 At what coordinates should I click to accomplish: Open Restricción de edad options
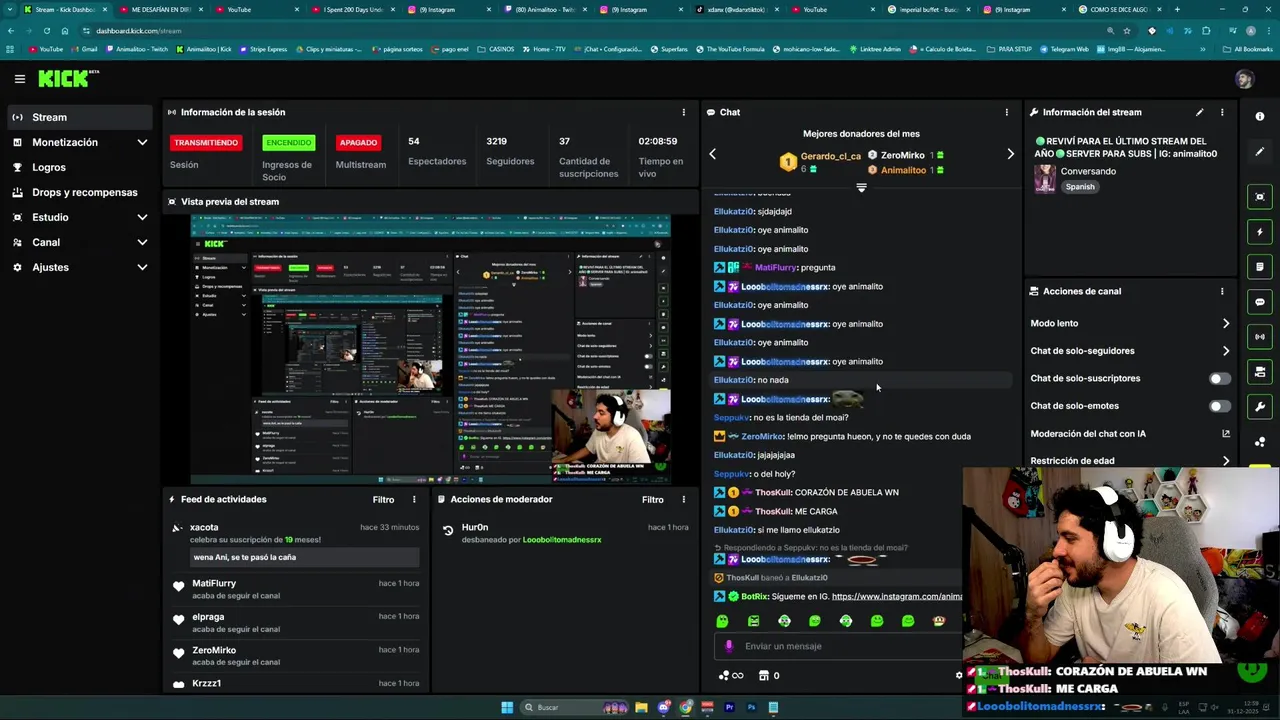coord(1131,461)
